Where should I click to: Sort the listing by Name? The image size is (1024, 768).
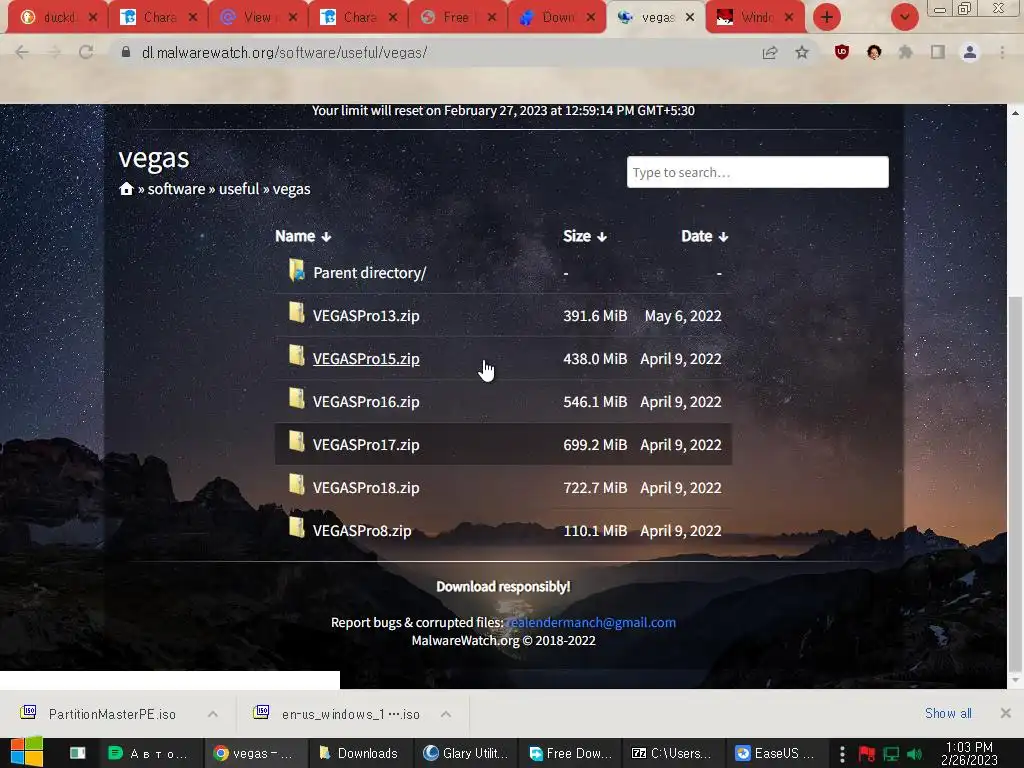pos(303,236)
